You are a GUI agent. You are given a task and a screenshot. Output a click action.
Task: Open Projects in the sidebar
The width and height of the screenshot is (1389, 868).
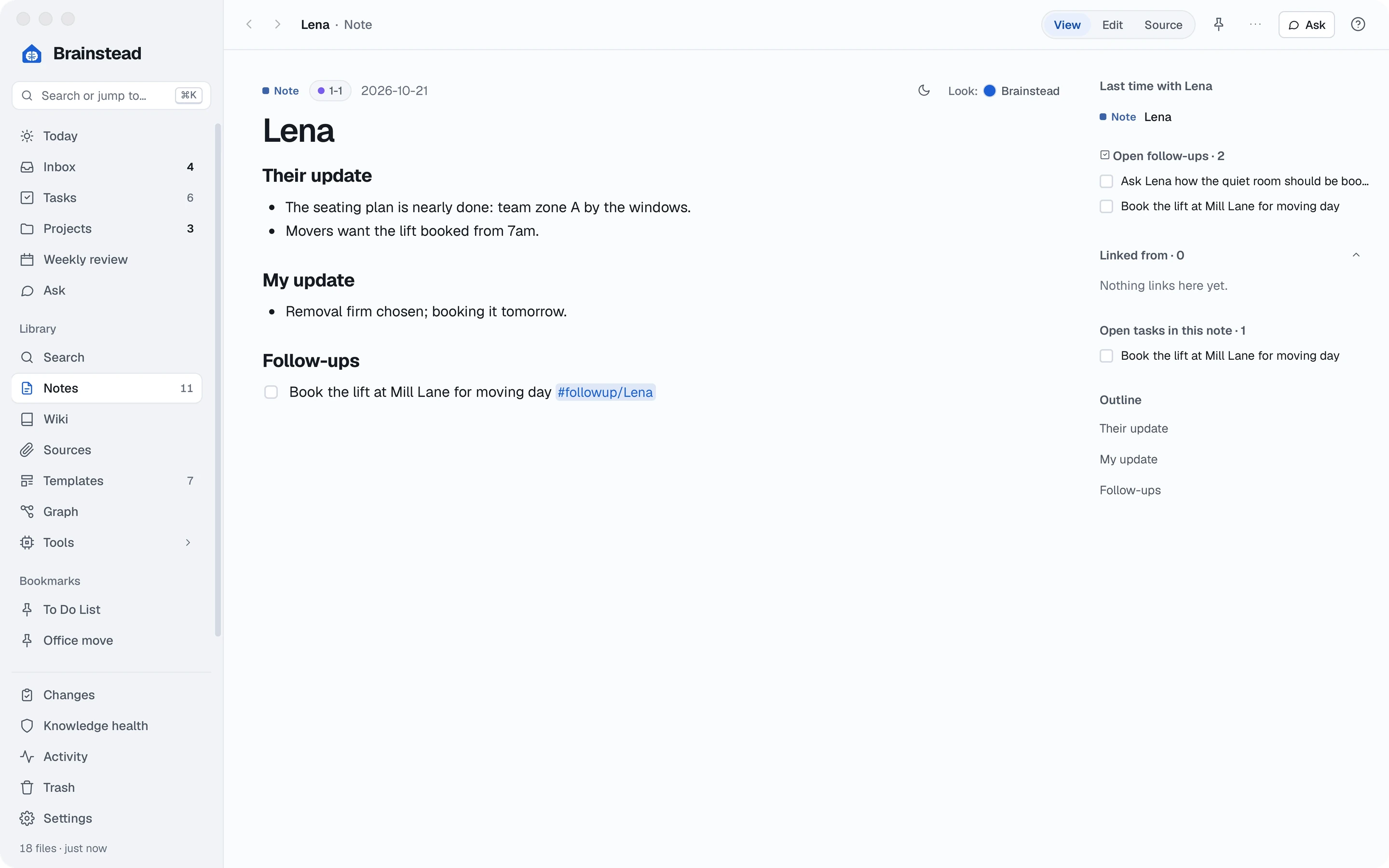[x=107, y=229]
